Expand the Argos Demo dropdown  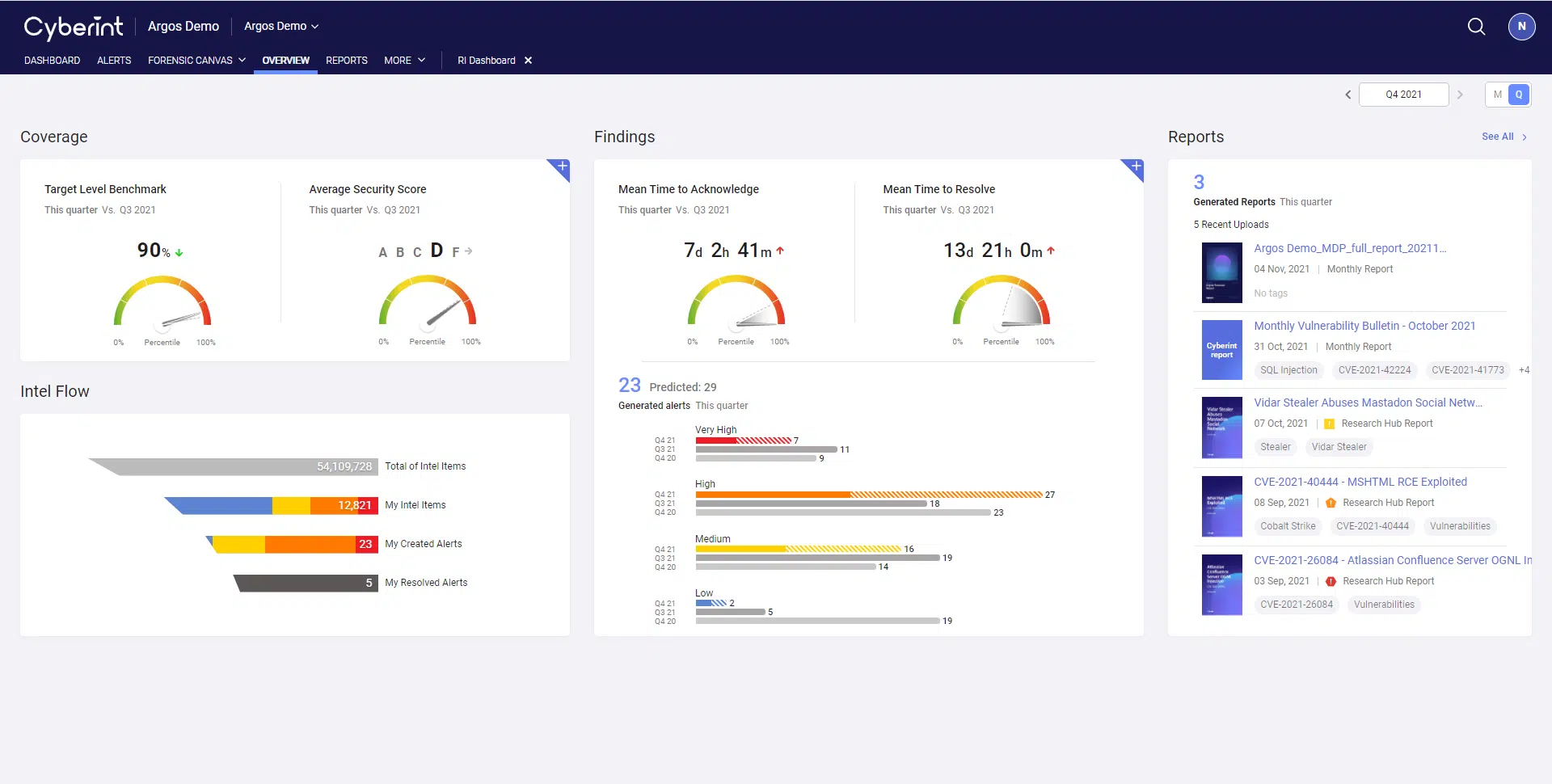click(x=281, y=26)
